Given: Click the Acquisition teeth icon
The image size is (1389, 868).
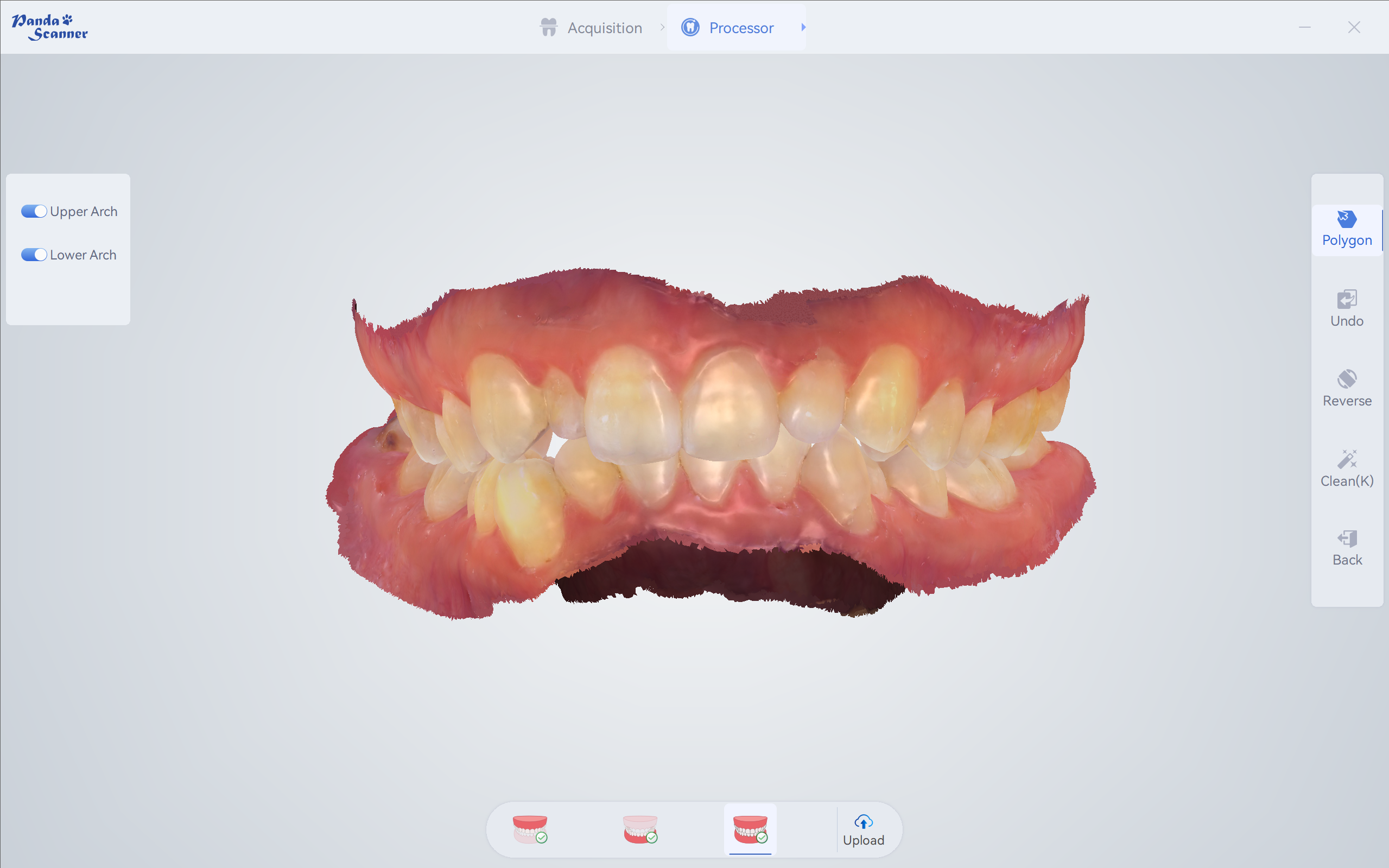Looking at the screenshot, I should point(549,27).
